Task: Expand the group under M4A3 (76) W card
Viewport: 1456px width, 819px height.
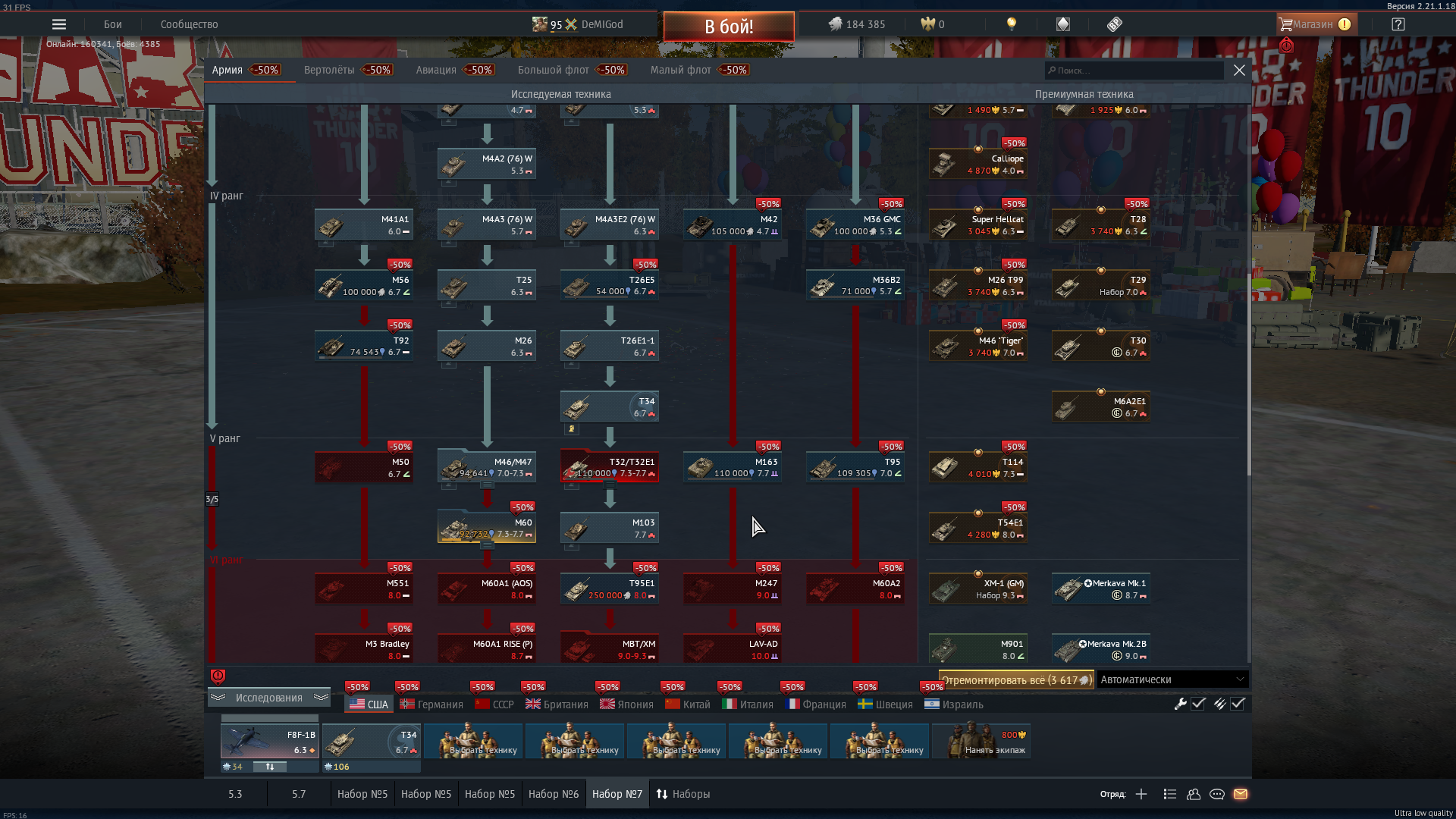Action: tap(449, 243)
